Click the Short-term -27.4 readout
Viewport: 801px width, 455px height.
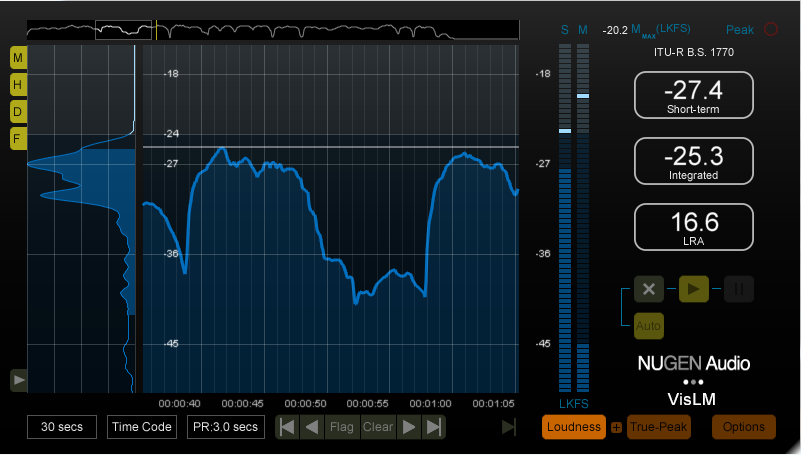694,95
